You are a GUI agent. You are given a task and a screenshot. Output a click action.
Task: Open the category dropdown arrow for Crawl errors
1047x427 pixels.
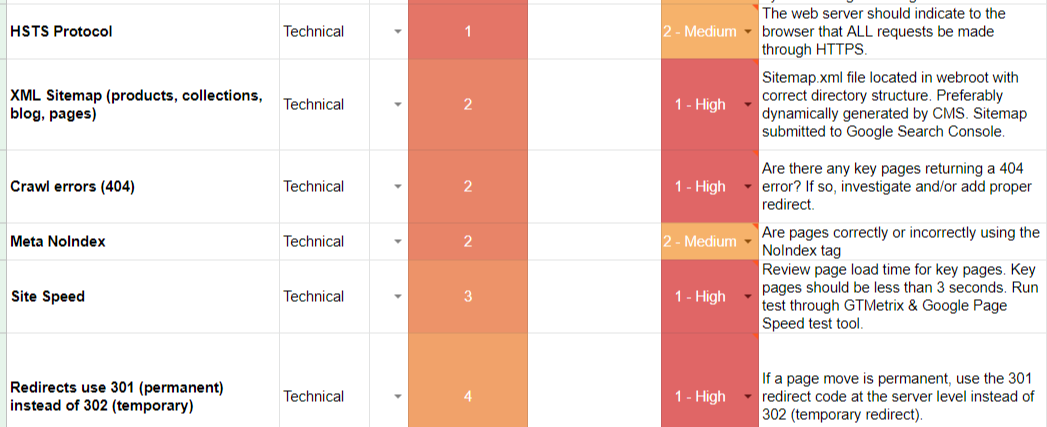[397, 187]
